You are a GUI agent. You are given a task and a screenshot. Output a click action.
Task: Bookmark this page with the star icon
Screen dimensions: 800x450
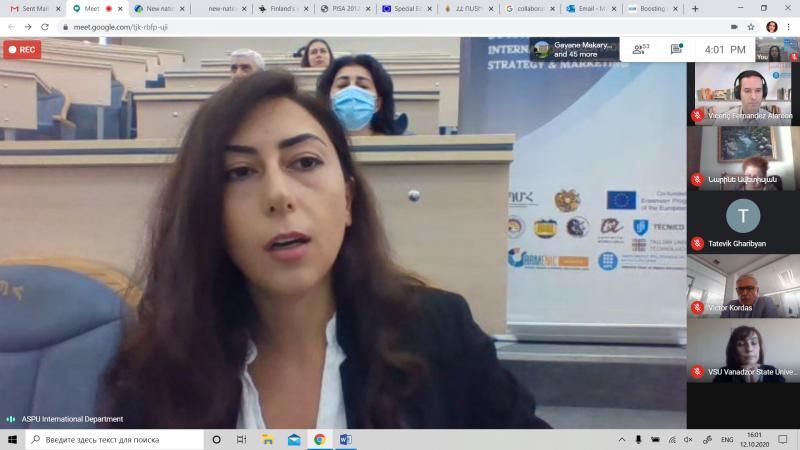751,27
